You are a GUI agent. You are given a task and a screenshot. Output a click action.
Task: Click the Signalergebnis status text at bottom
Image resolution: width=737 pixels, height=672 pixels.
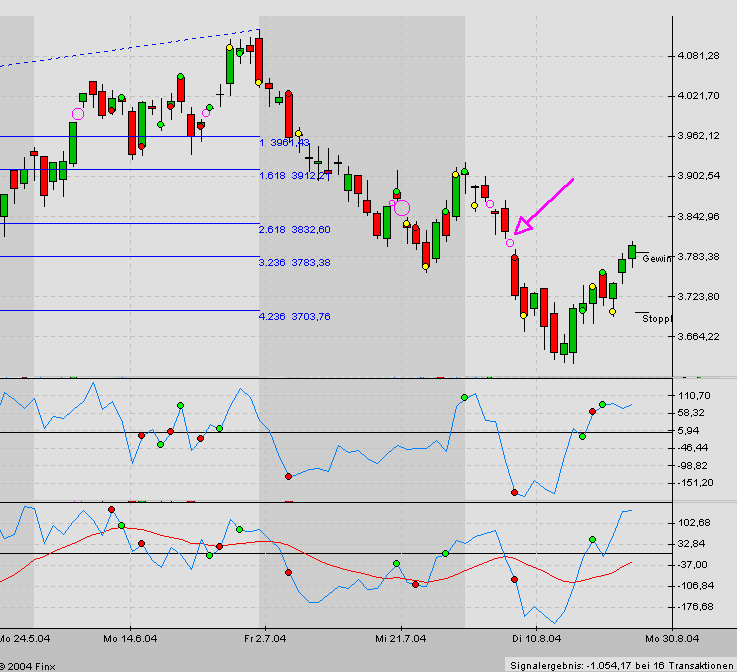(620, 664)
